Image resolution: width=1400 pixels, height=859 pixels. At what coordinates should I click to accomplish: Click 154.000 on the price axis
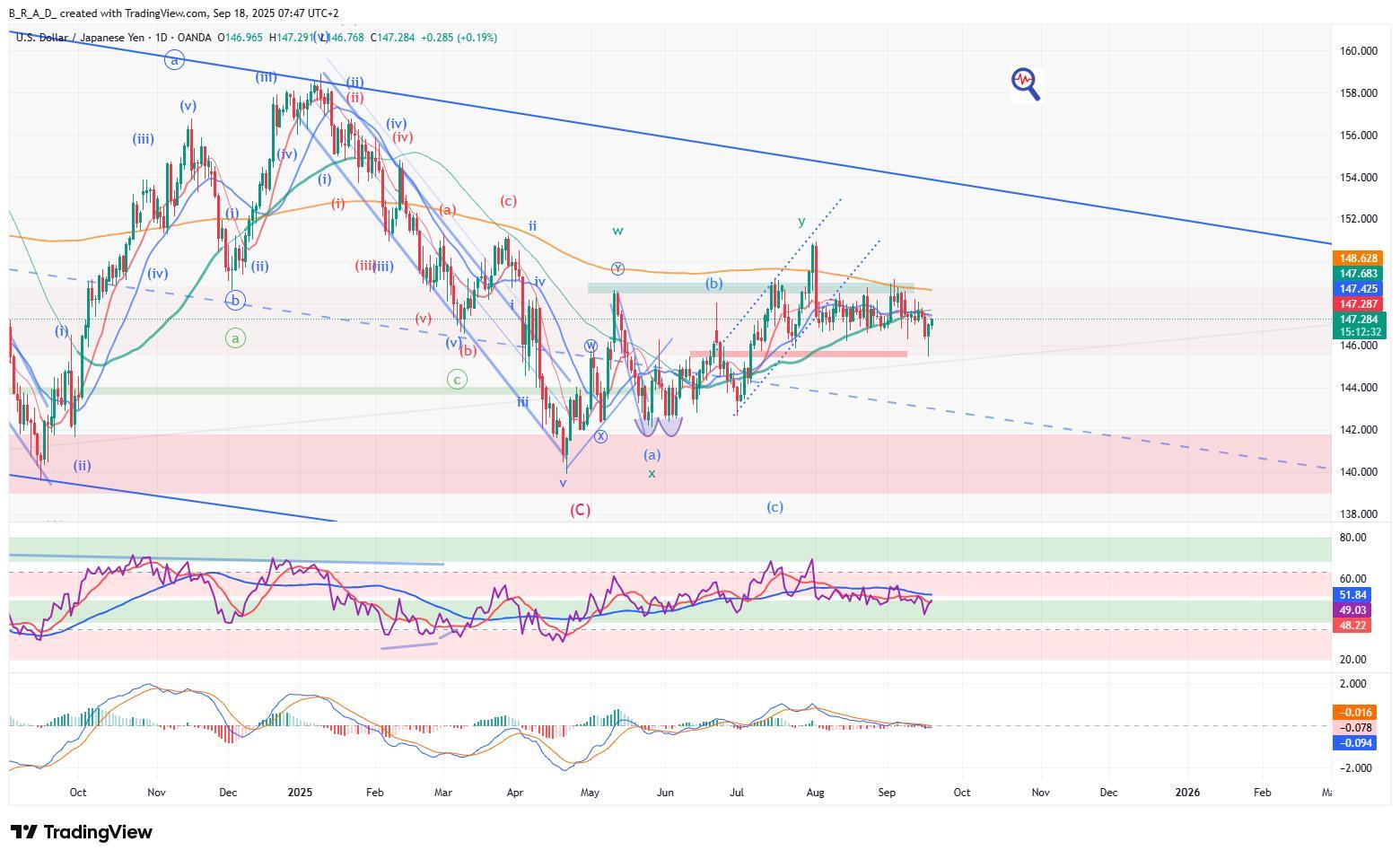(1359, 178)
